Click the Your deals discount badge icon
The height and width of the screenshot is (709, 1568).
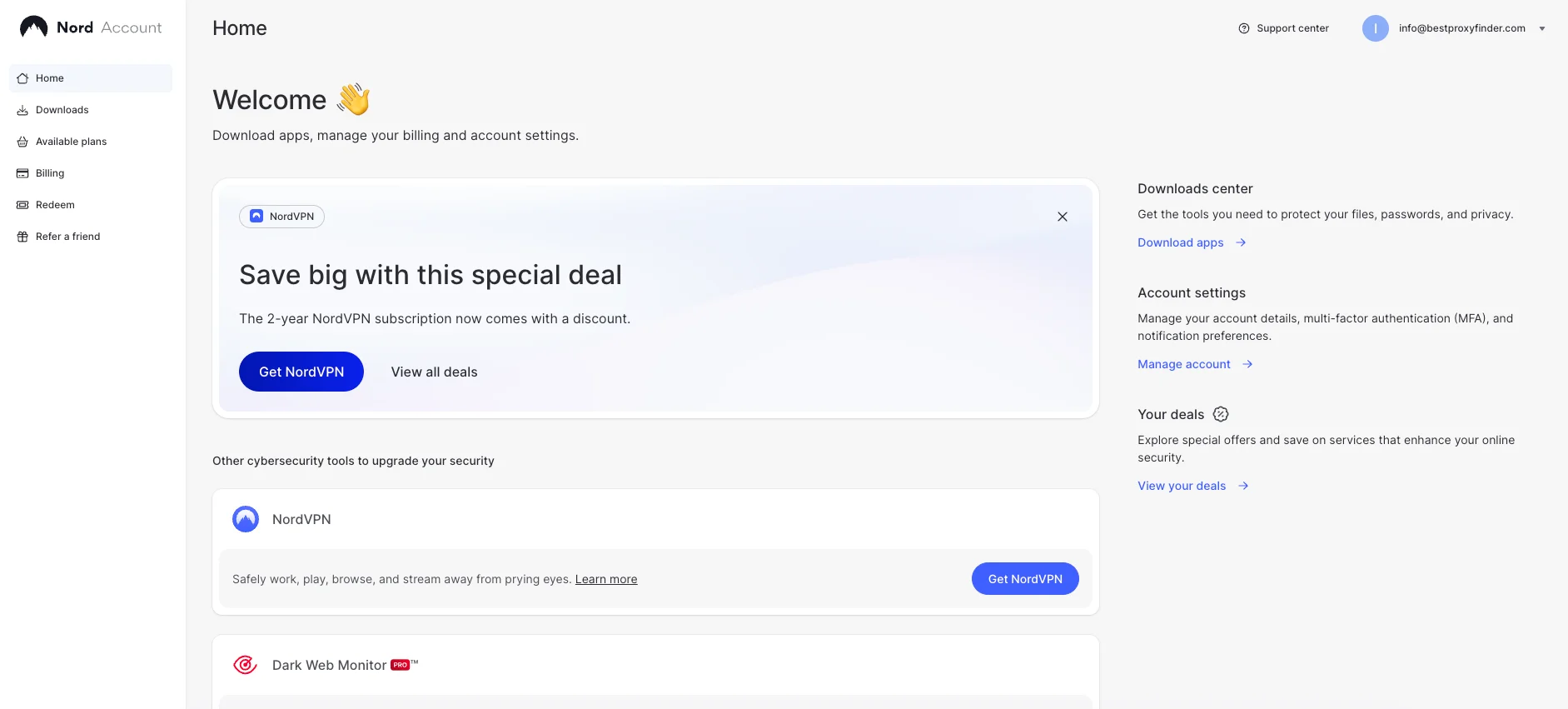(1221, 414)
